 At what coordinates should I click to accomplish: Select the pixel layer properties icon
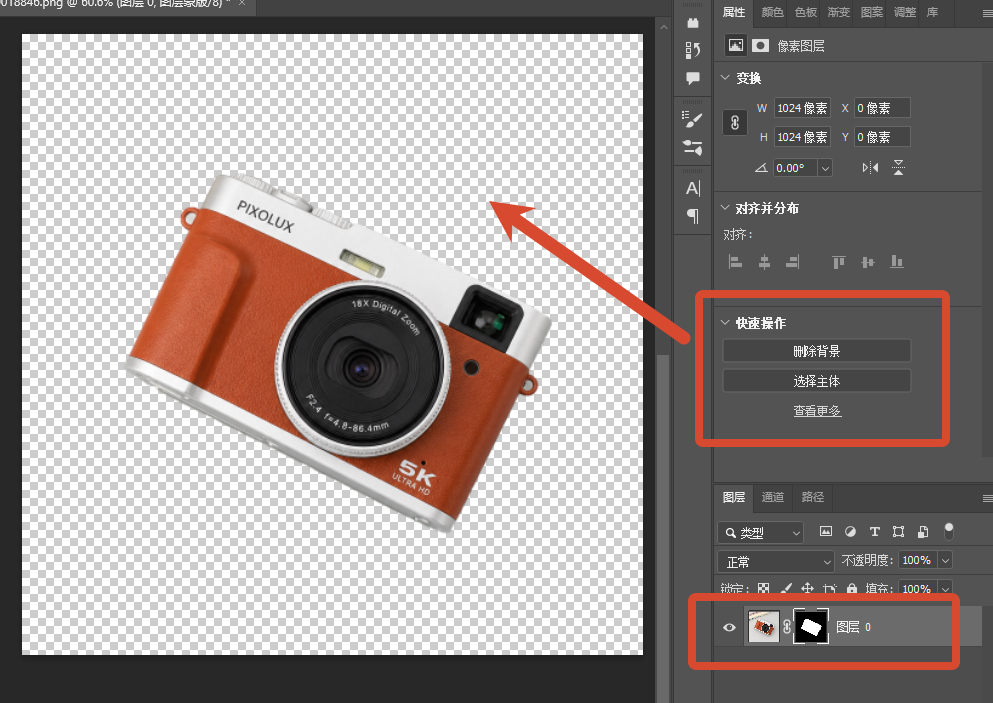(735, 46)
